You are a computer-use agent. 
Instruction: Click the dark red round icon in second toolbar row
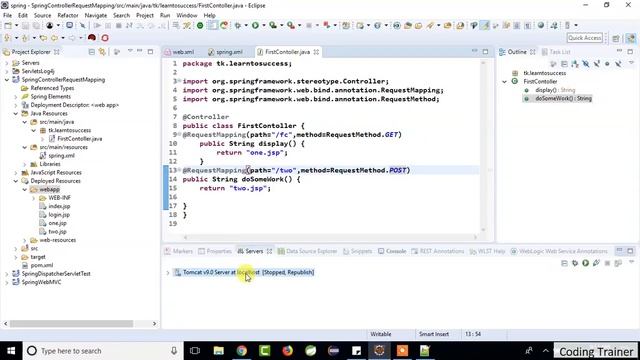click(92, 38)
